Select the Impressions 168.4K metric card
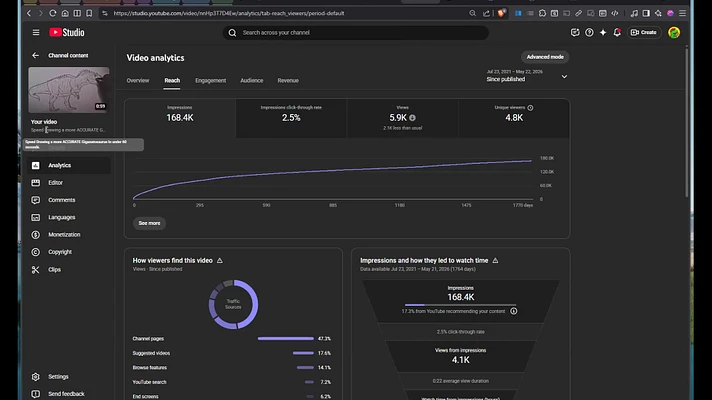This screenshot has height=400, width=712. coord(180,119)
